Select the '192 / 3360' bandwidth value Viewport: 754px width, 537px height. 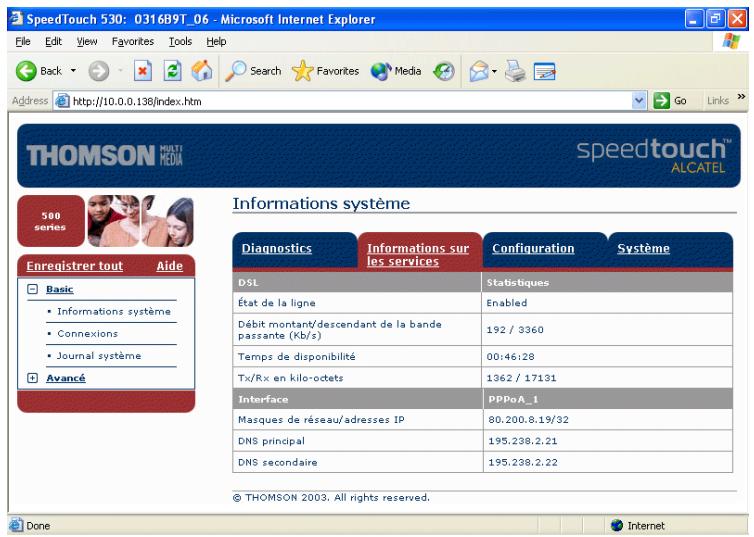(515, 329)
